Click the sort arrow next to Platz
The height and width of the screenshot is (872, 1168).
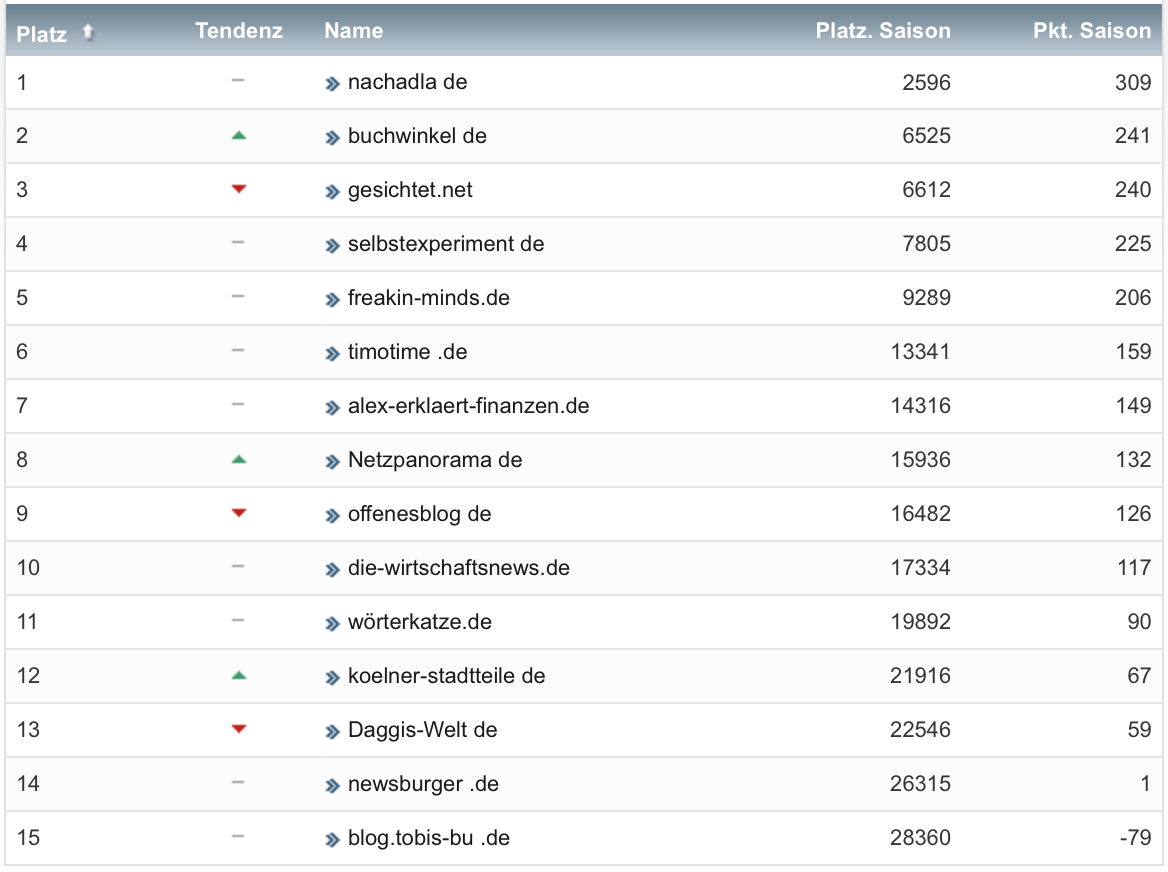coord(88,32)
